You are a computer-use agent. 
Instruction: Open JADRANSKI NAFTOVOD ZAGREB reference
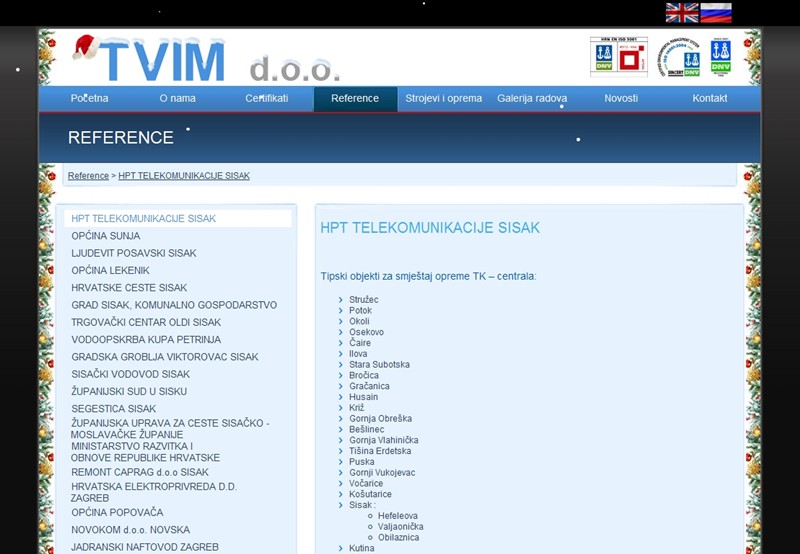145,547
